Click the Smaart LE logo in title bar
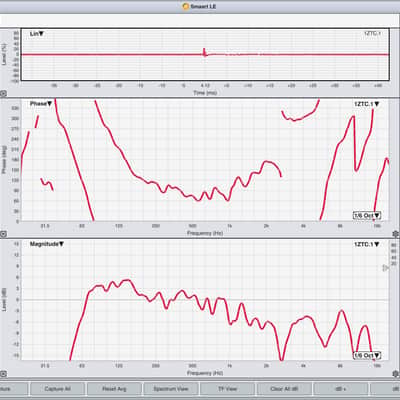This screenshot has width=400, height=400. [x=186, y=6]
